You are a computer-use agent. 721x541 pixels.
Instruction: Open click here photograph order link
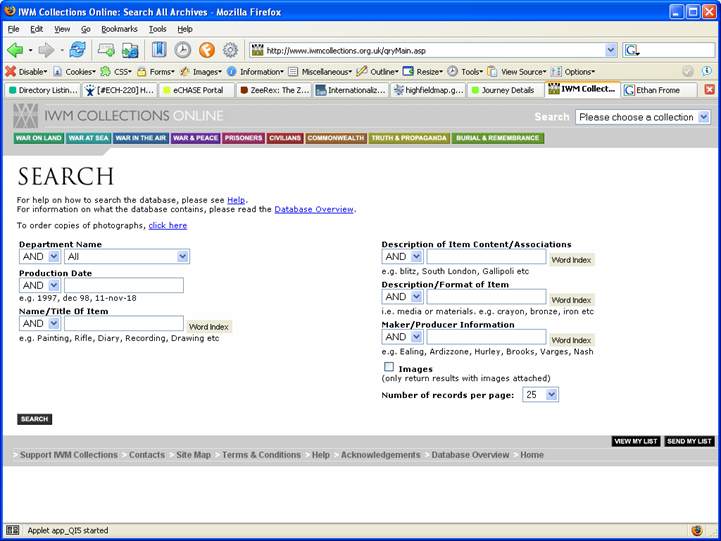[x=168, y=225]
